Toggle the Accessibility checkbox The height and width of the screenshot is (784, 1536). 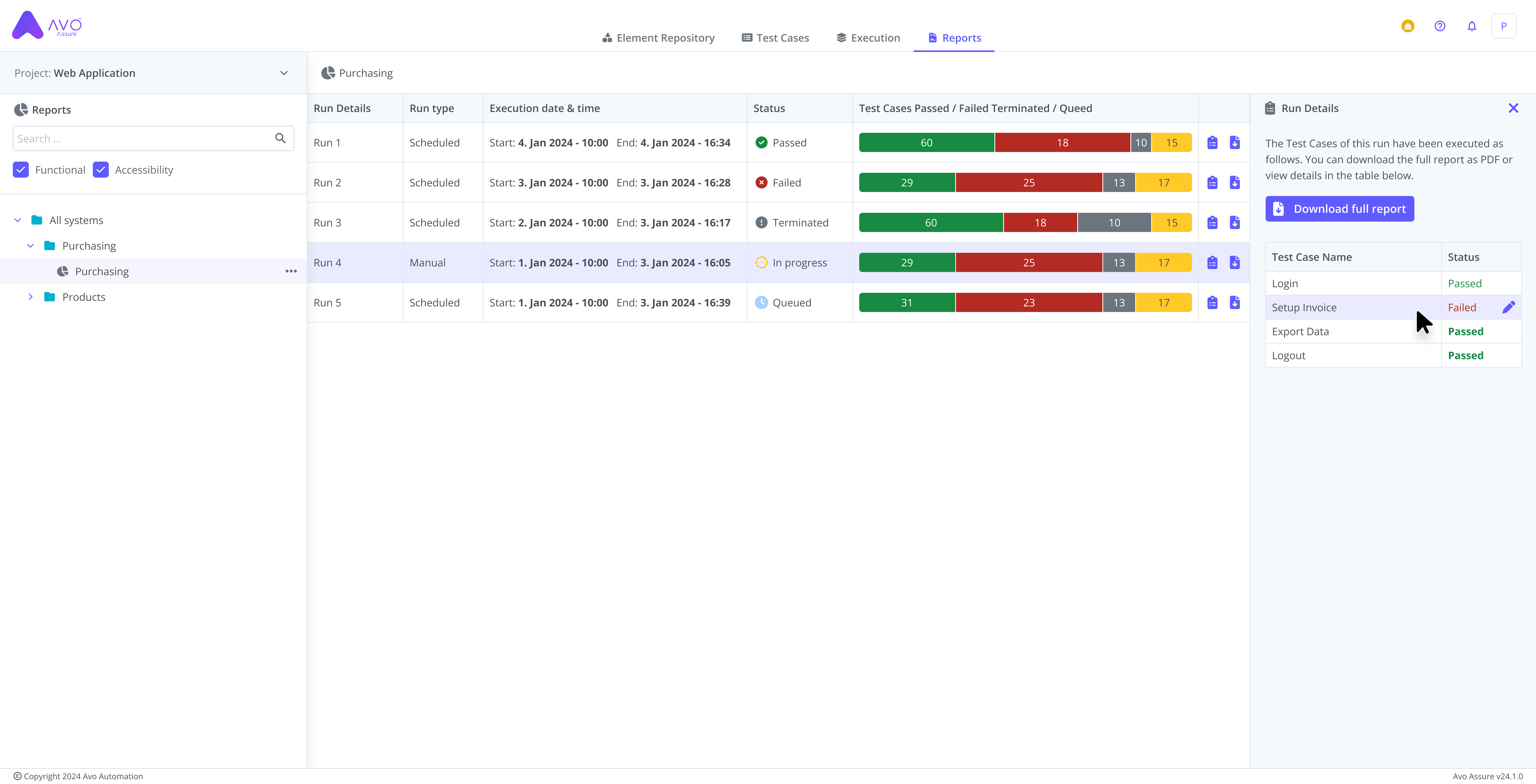point(101,170)
